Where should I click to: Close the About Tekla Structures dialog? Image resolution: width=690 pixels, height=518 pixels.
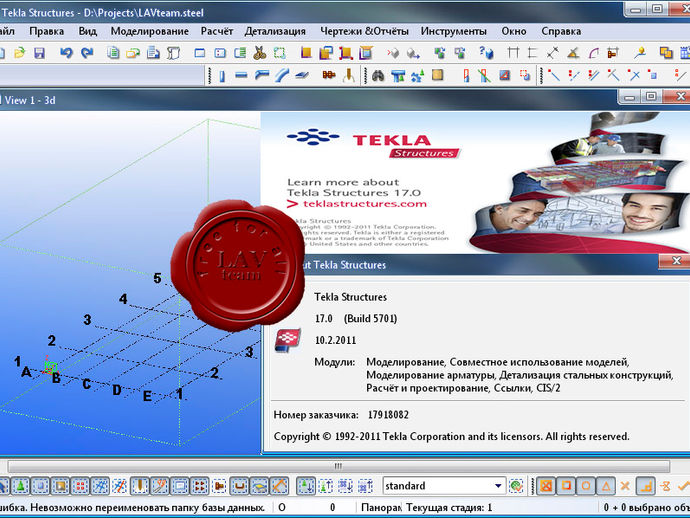[x=675, y=261]
